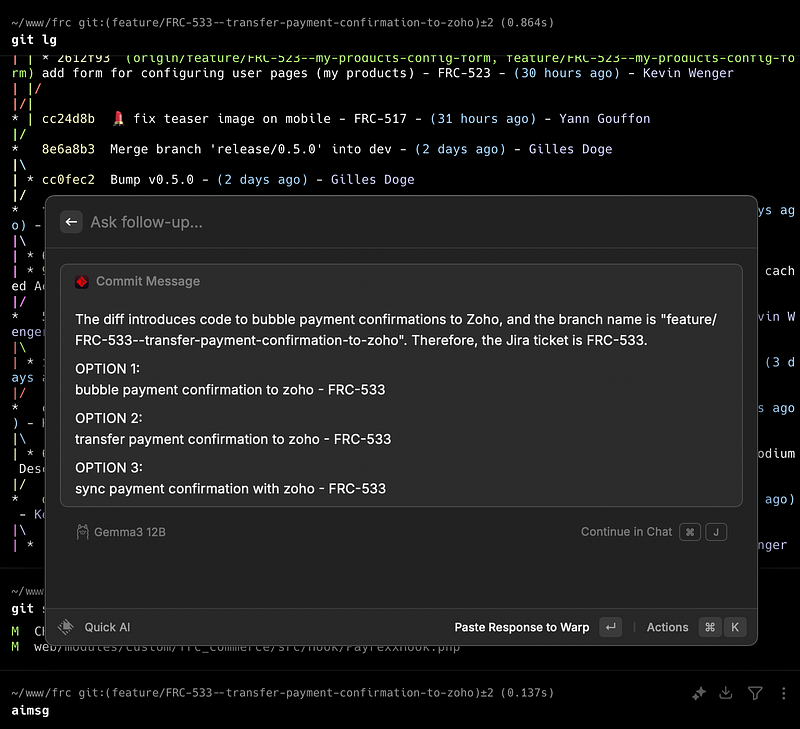Click the bottom prompt line showing 0.137s

[x=283, y=693]
